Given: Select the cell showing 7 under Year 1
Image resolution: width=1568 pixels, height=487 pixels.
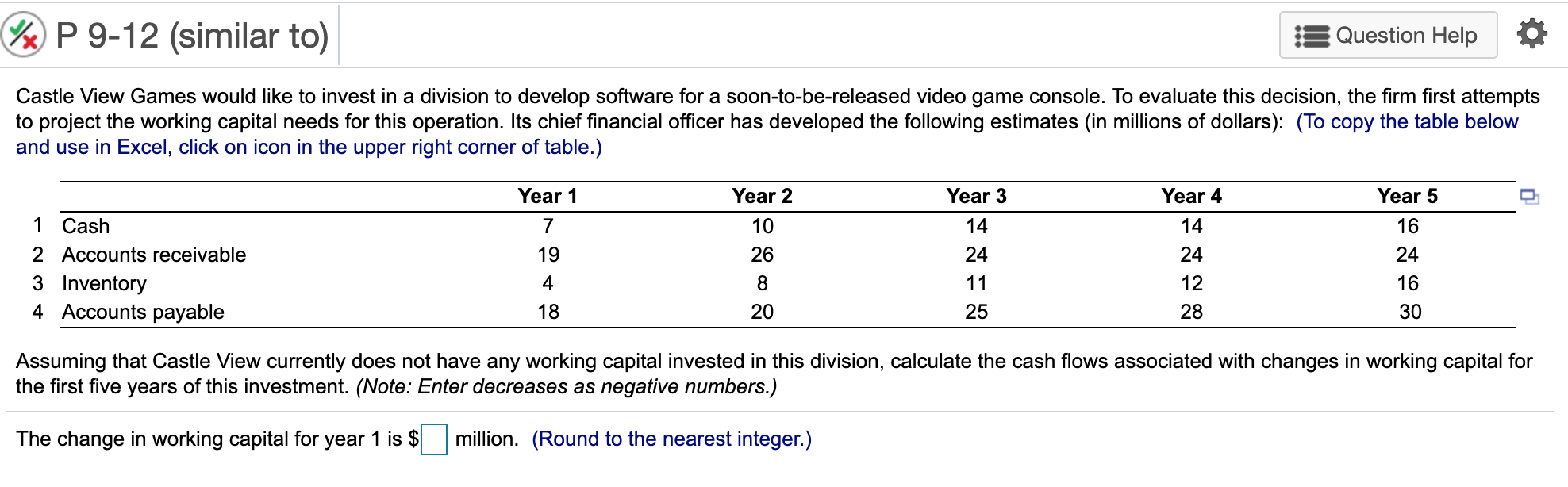Looking at the screenshot, I should tap(551, 226).
